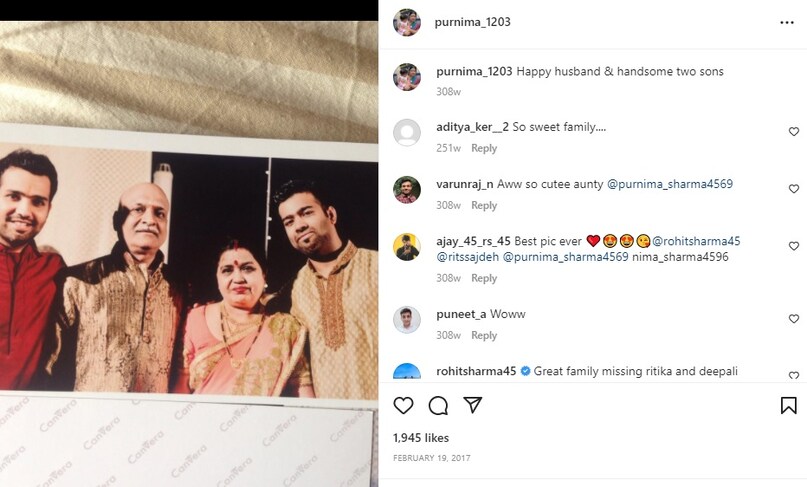807x487 pixels.
Task: Reply to puneet_a's comment
Action: 484,335
